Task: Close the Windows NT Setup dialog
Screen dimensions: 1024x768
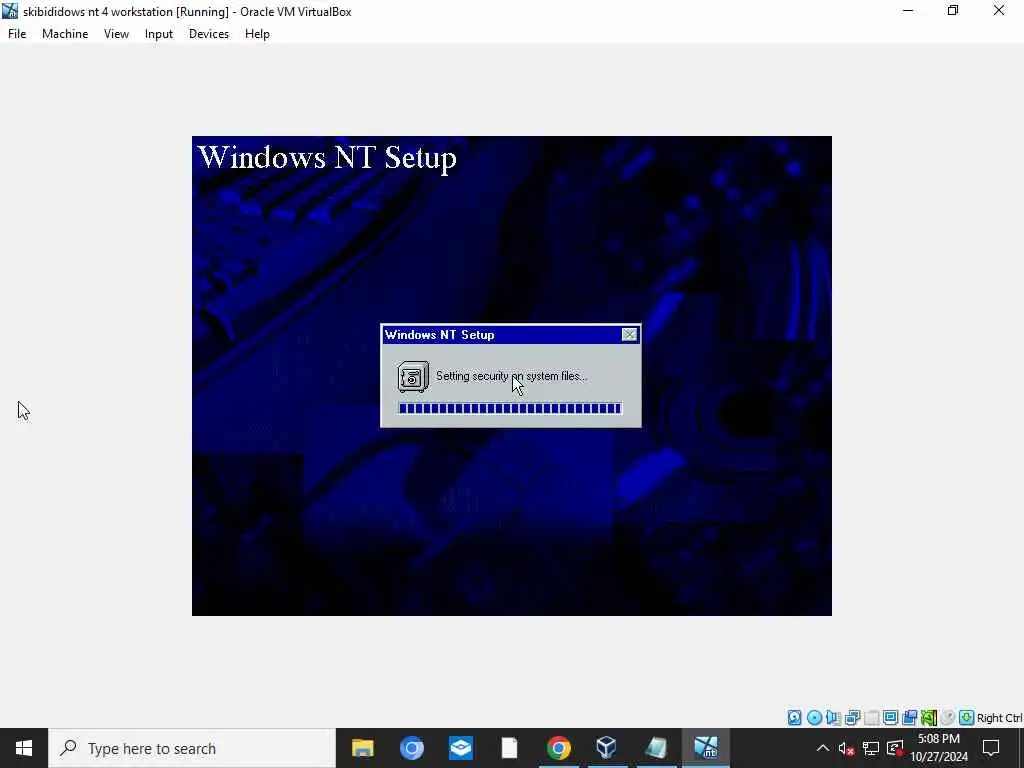Action: pyautogui.click(x=629, y=335)
